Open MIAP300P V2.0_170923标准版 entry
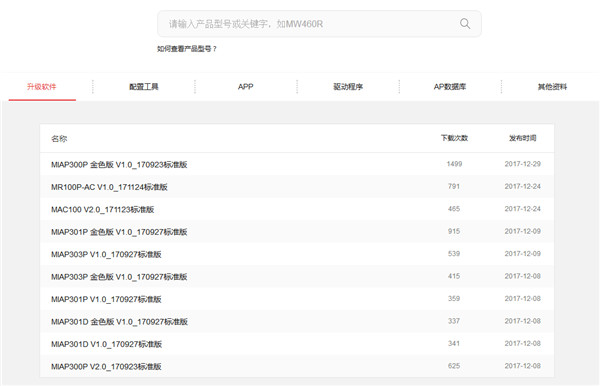 pyautogui.click(x=106, y=366)
